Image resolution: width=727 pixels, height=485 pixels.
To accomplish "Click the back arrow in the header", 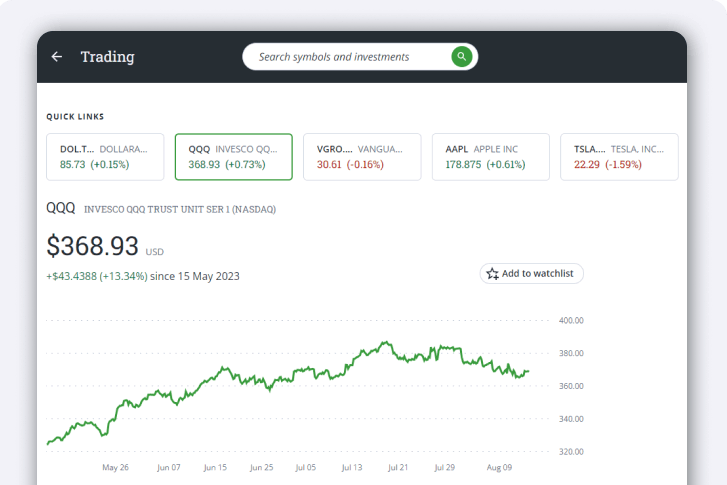I will 57,57.
